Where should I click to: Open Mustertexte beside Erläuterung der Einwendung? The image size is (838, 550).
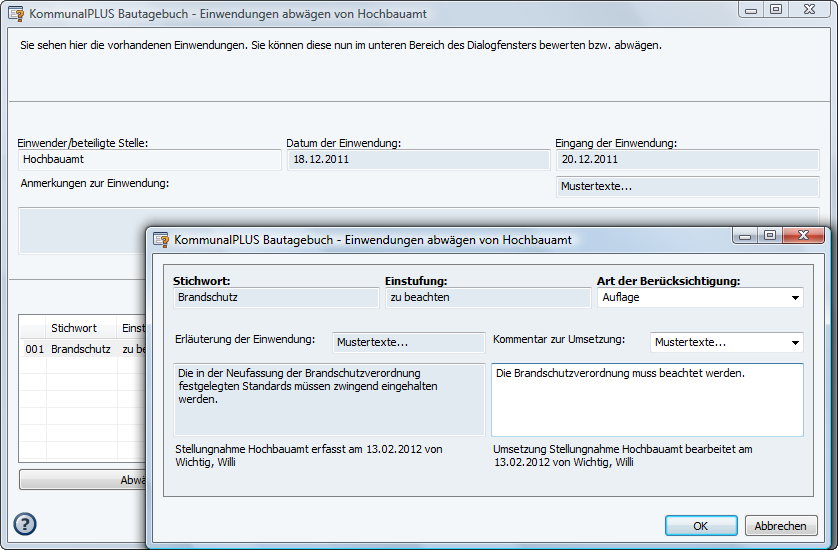408,342
